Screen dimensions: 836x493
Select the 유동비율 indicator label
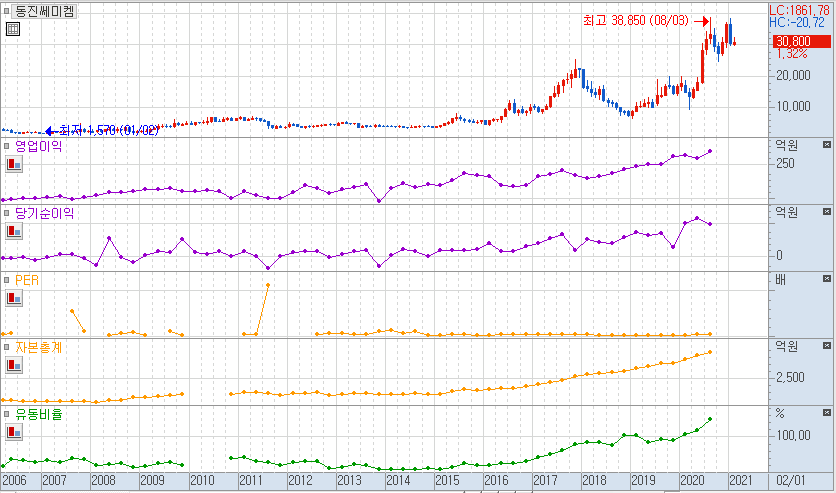38,414
